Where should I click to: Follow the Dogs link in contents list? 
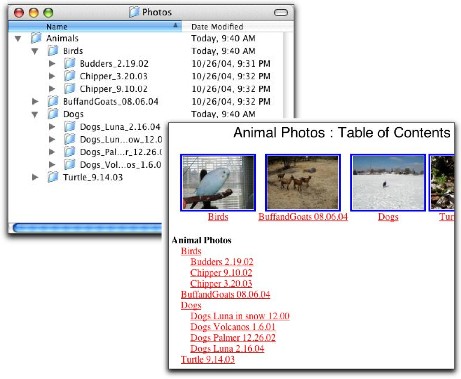(191, 305)
